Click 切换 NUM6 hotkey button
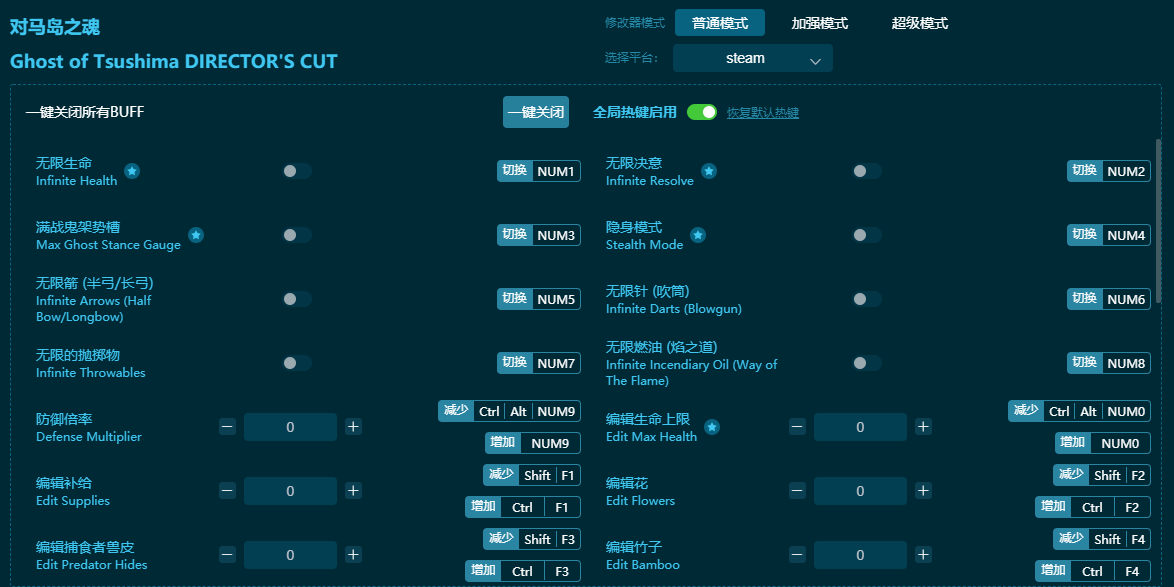This screenshot has width=1174, height=587. 1108,299
